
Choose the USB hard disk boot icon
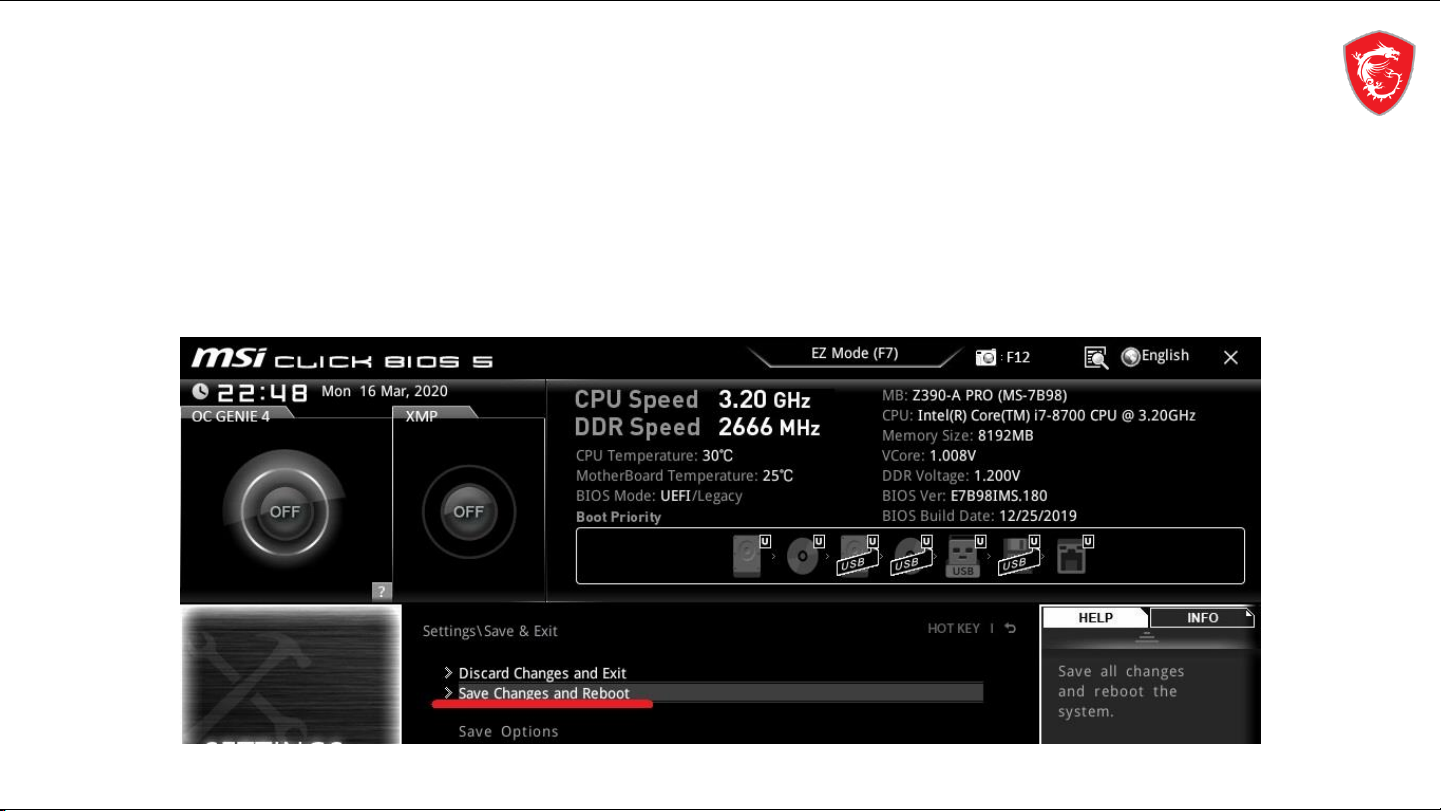tap(859, 556)
